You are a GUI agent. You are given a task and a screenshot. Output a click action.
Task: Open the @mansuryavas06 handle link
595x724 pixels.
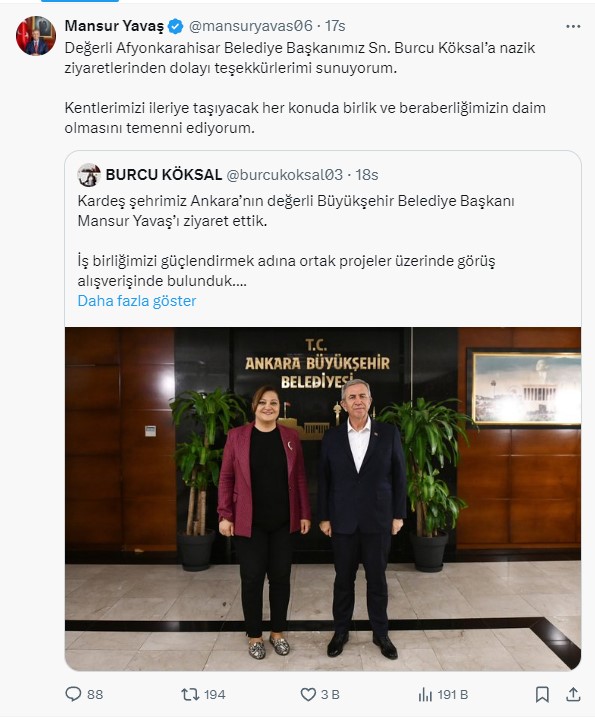pos(251,26)
